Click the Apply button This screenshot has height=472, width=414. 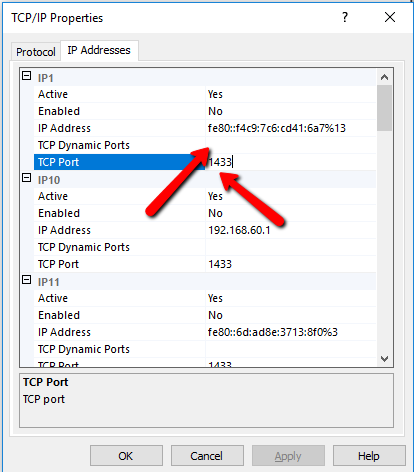coord(288,456)
